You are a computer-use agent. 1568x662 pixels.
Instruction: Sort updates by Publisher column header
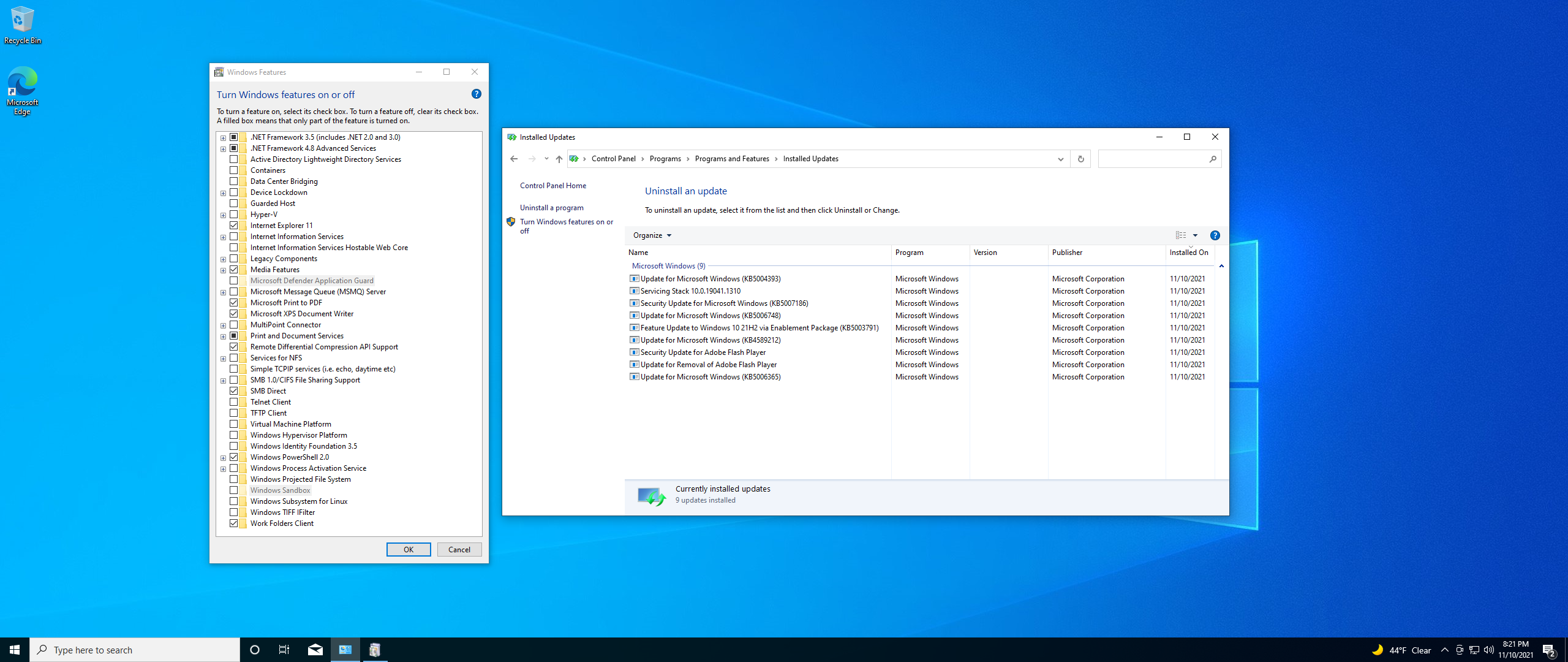pyautogui.click(x=1106, y=253)
